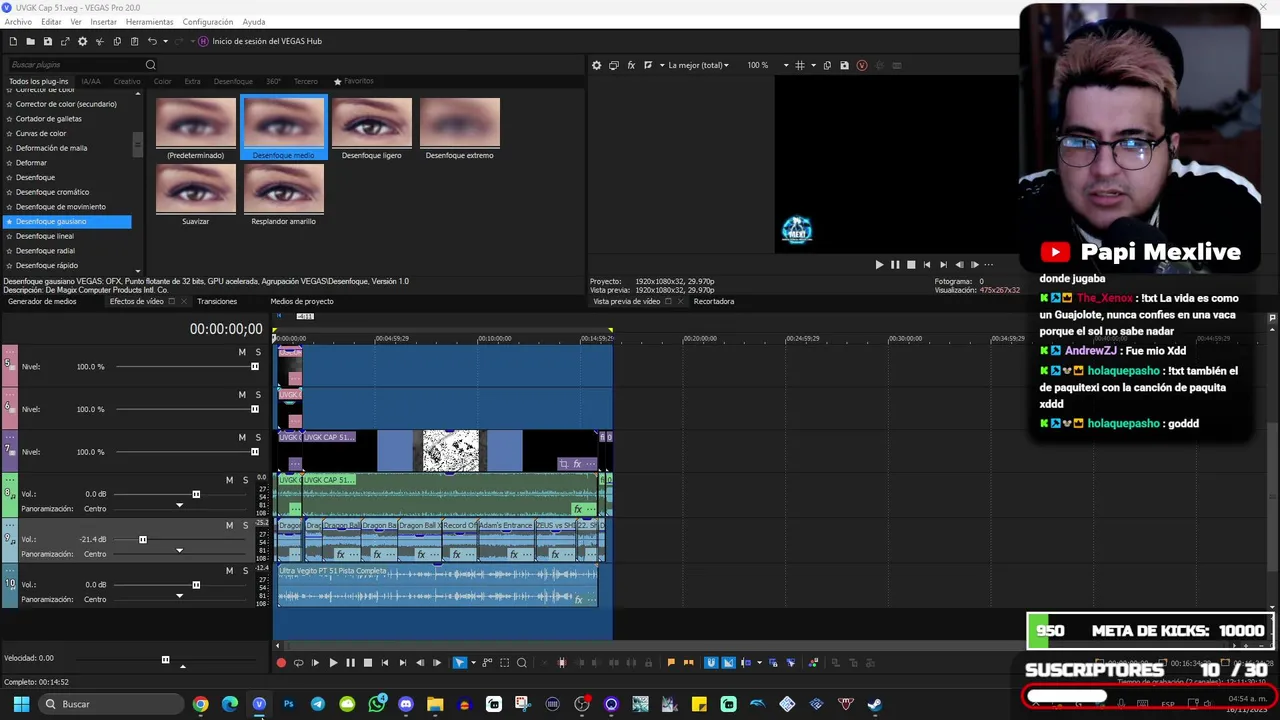The height and width of the screenshot is (720, 1280).
Task: Open the edit tool dropdown arrow
Action: pos(474,663)
